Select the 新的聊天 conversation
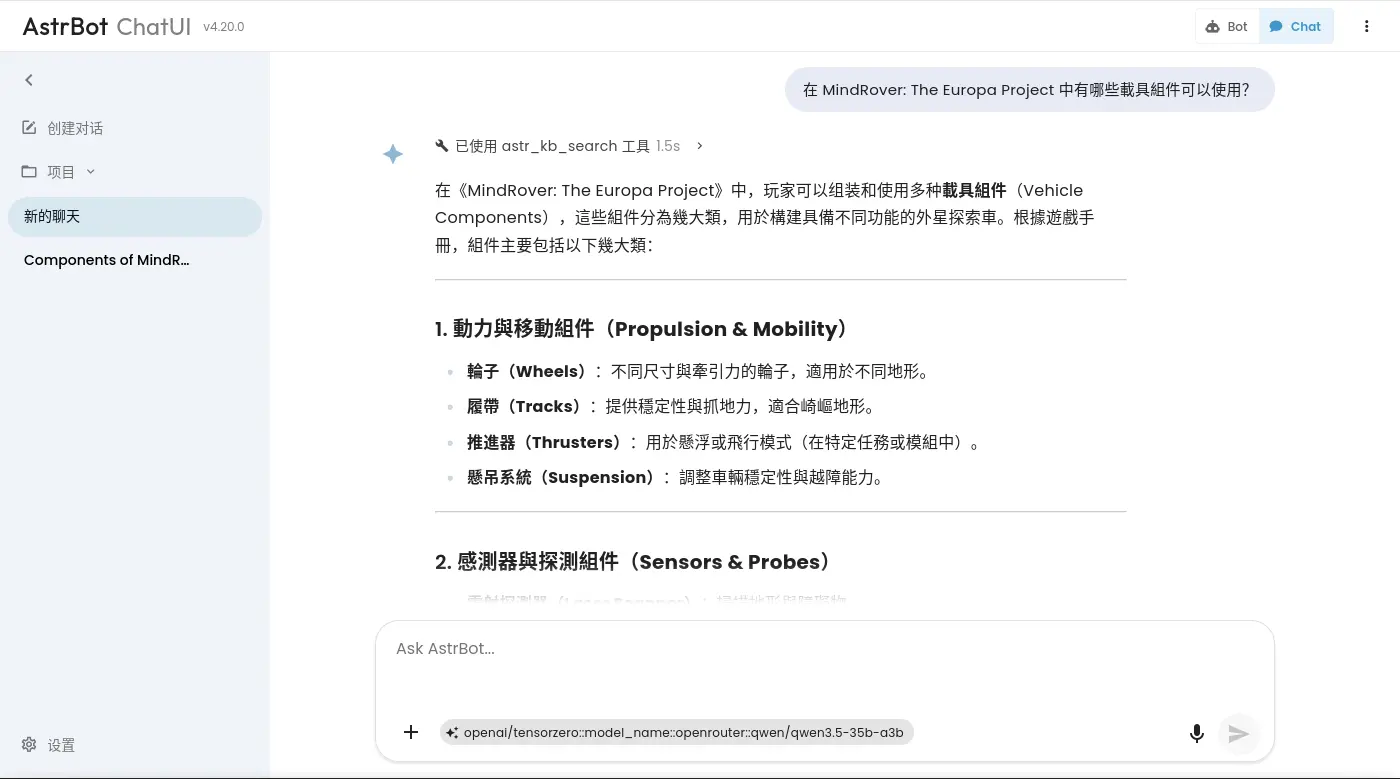 tap(134, 217)
